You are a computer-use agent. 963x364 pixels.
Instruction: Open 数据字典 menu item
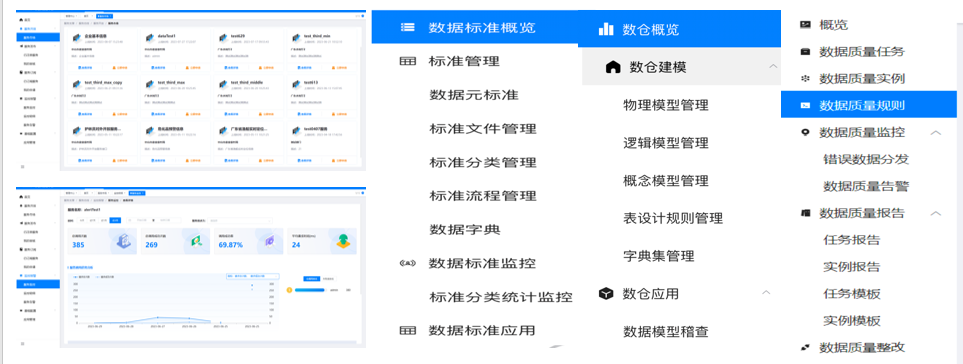coord(466,230)
